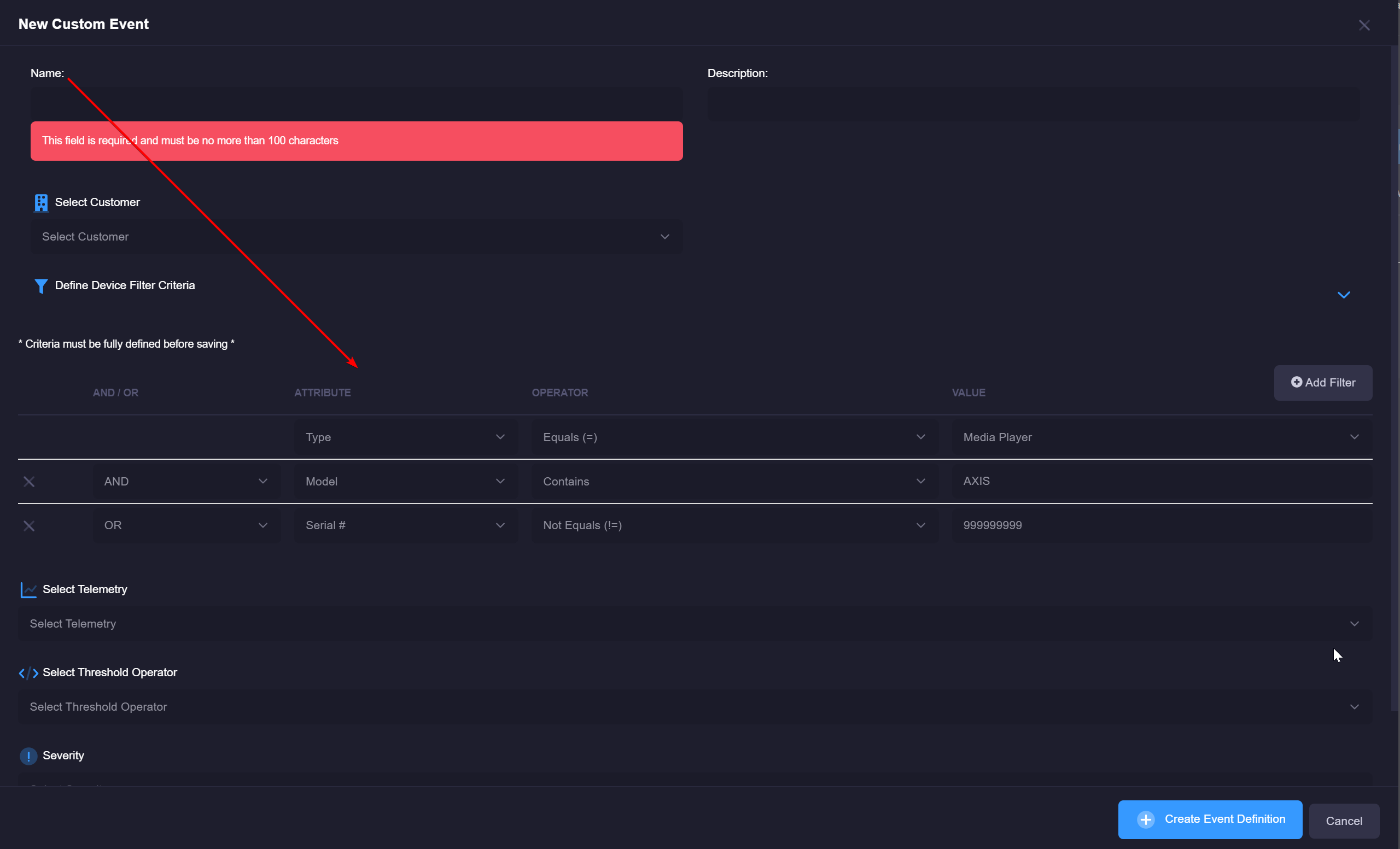The image size is (1400, 849).
Task: Click the AXIS value field
Action: point(1162,481)
